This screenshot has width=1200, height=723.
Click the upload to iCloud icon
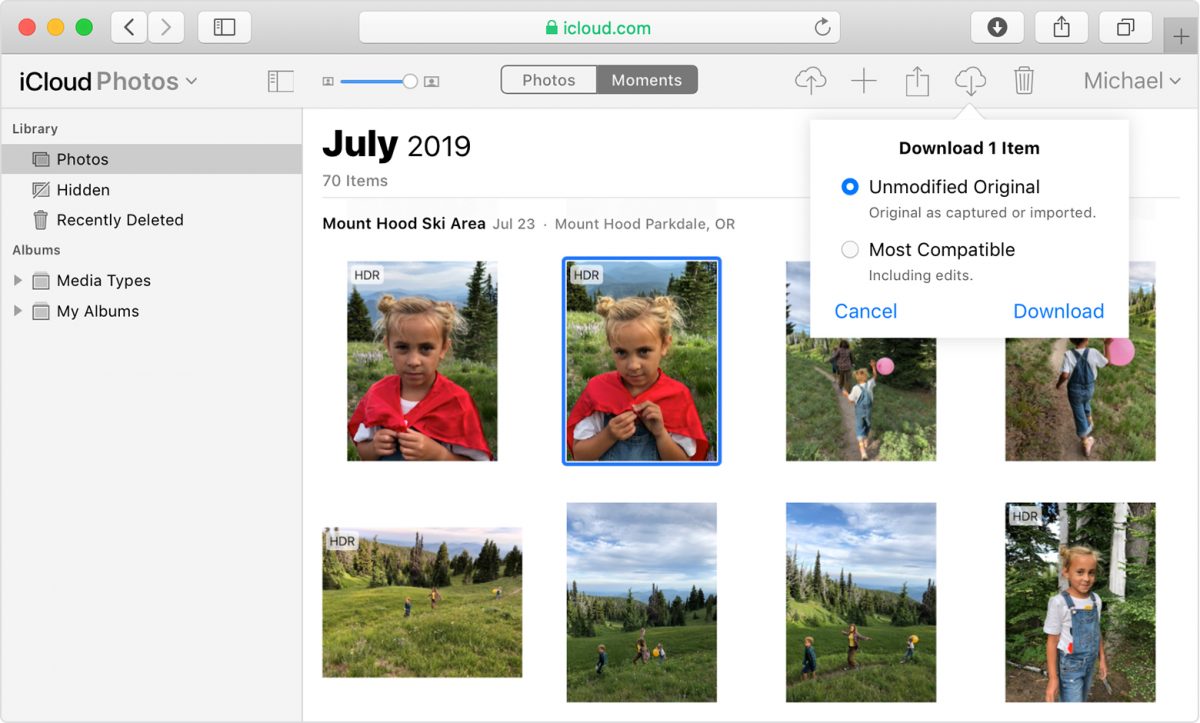pos(810,81)
